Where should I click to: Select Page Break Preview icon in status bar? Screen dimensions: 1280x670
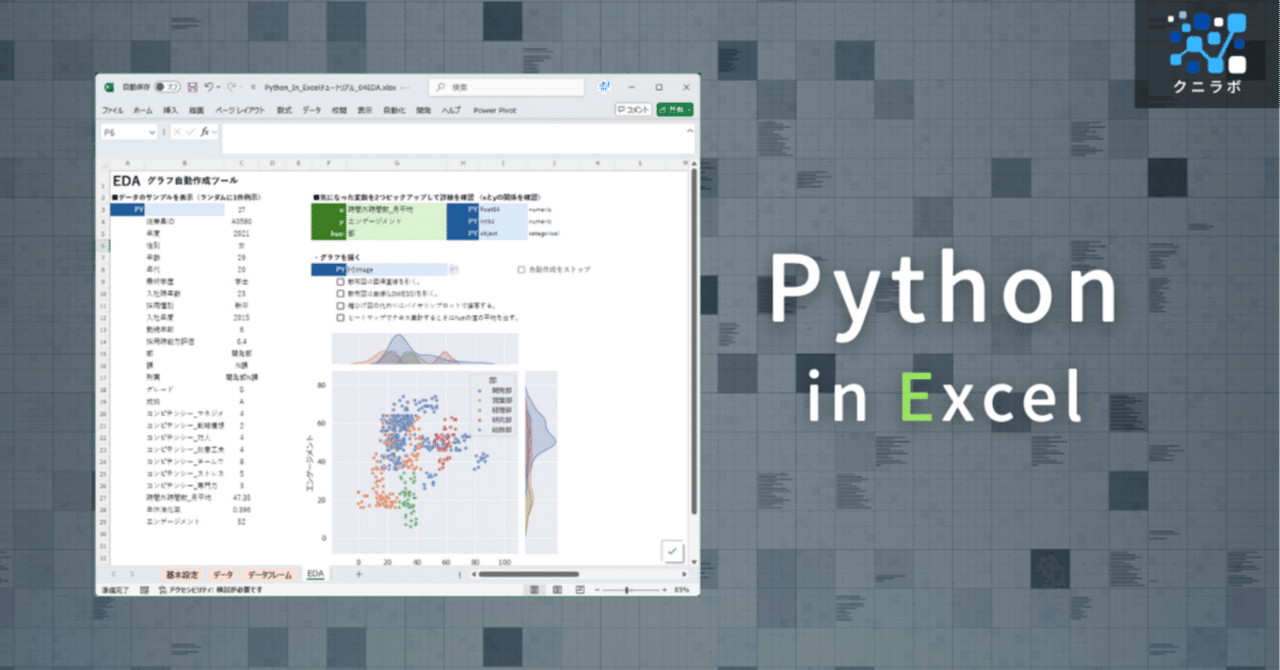click(580, 591)
